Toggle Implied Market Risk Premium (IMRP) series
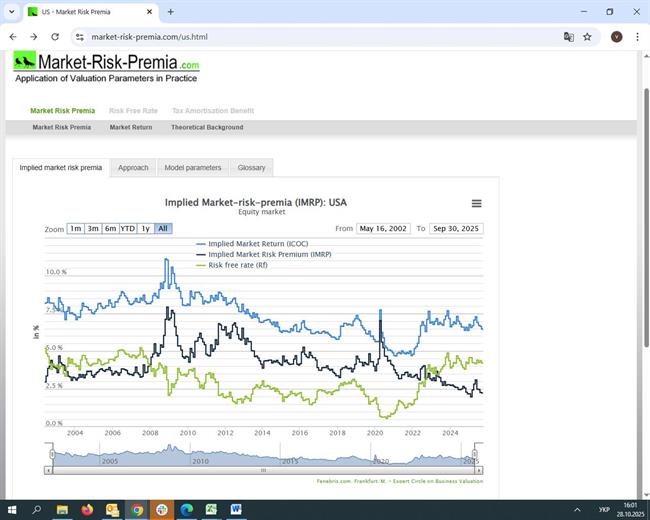 [x=269, y=254]
